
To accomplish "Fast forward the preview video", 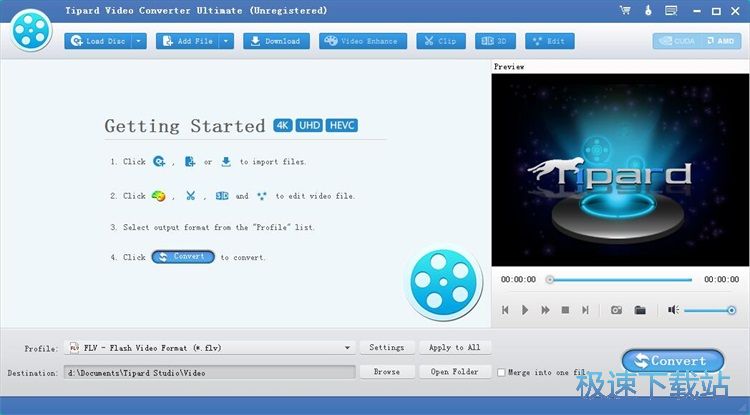I will (545, 310).
